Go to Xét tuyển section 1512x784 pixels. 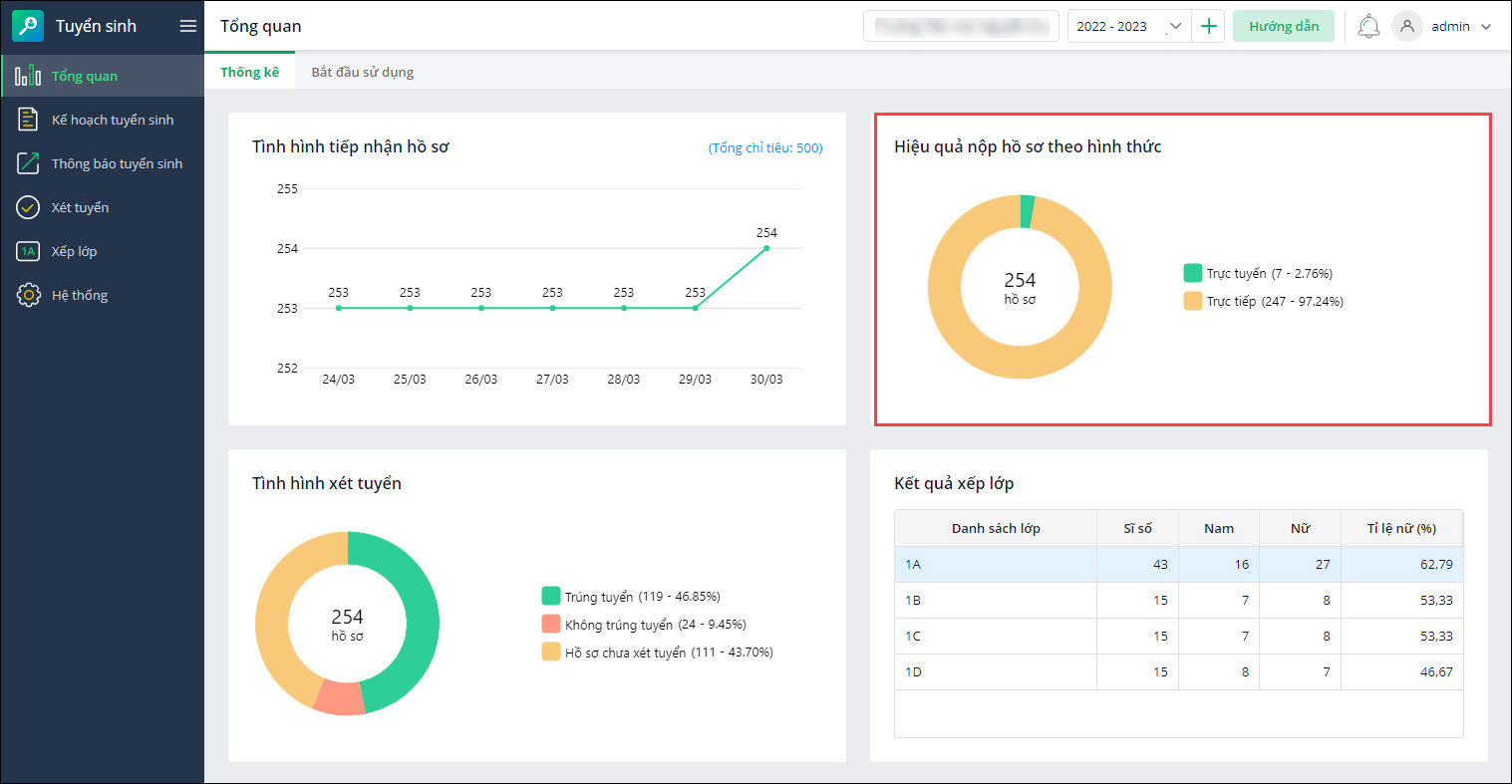[x=80, y=207]
